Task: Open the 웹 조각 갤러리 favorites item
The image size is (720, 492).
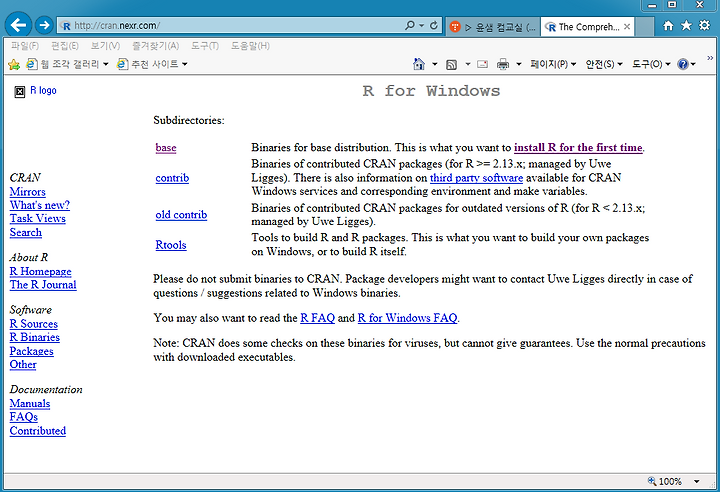Action: [x=68, y=64]
